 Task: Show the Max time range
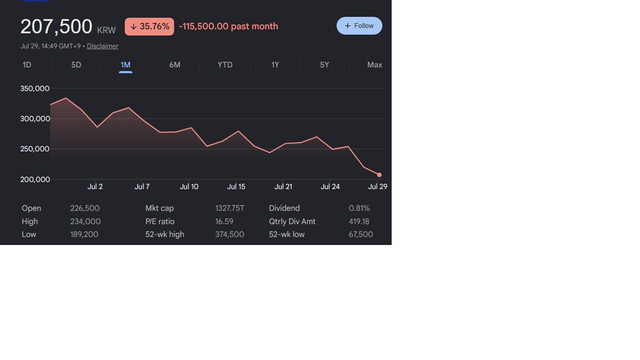click(x=375, y=65)
